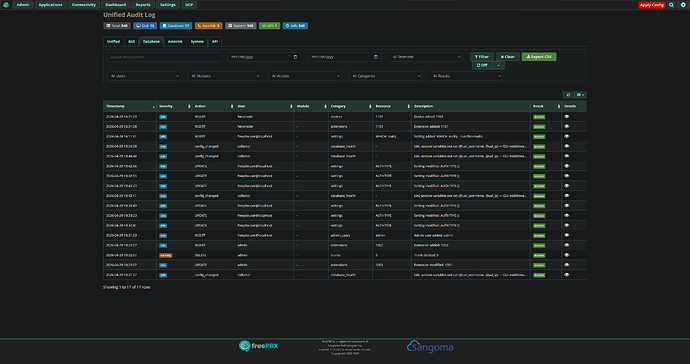Open the Admin menu
The width and height of the screenshot is (690, 364).
[22, 5]
